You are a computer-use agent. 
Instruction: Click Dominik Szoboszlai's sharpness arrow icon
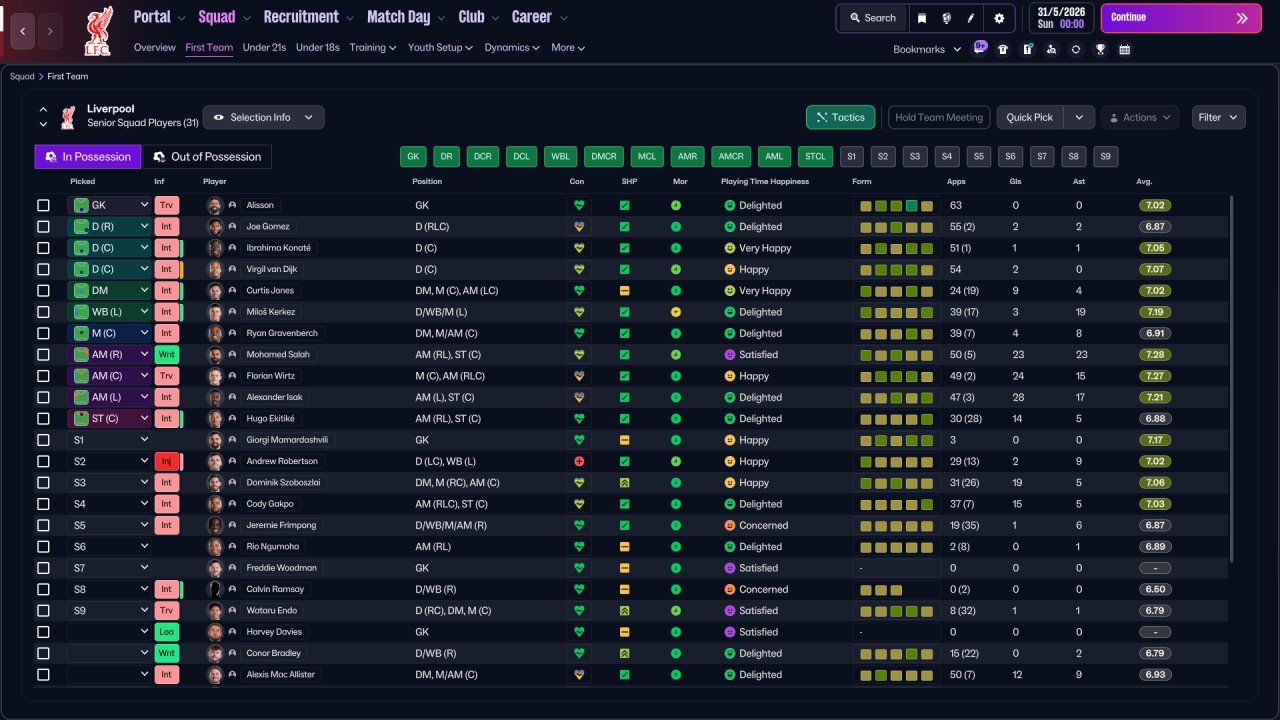[625, 483]
